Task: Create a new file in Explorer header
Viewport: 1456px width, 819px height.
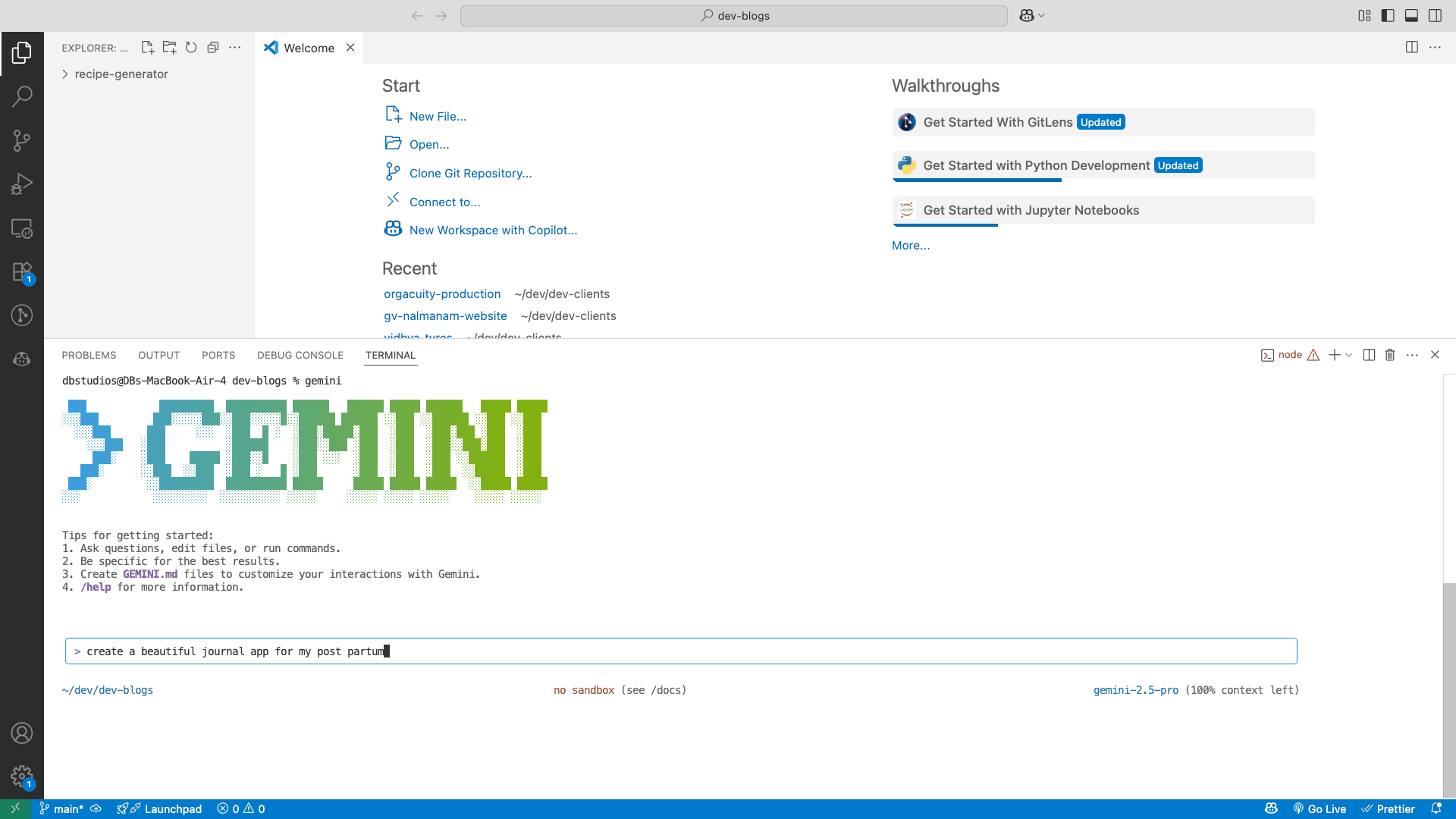Action: coord(148,48)
